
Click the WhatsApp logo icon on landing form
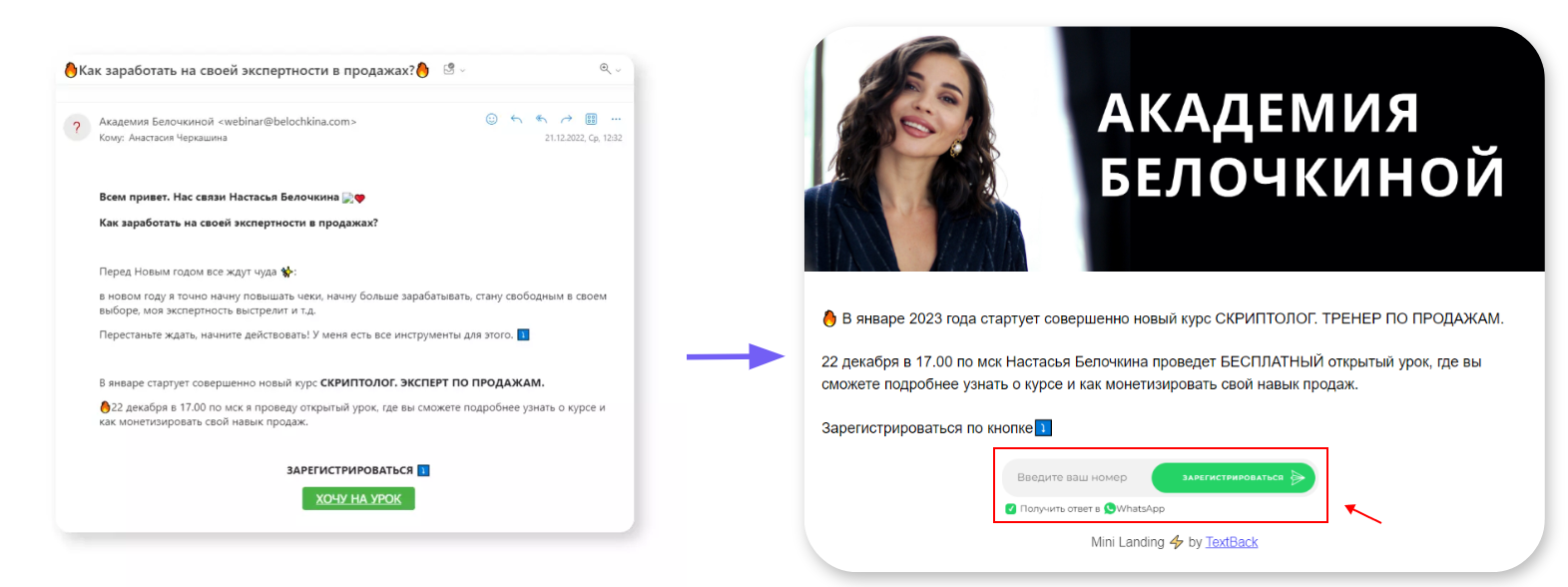click(x=1110, y=508)
